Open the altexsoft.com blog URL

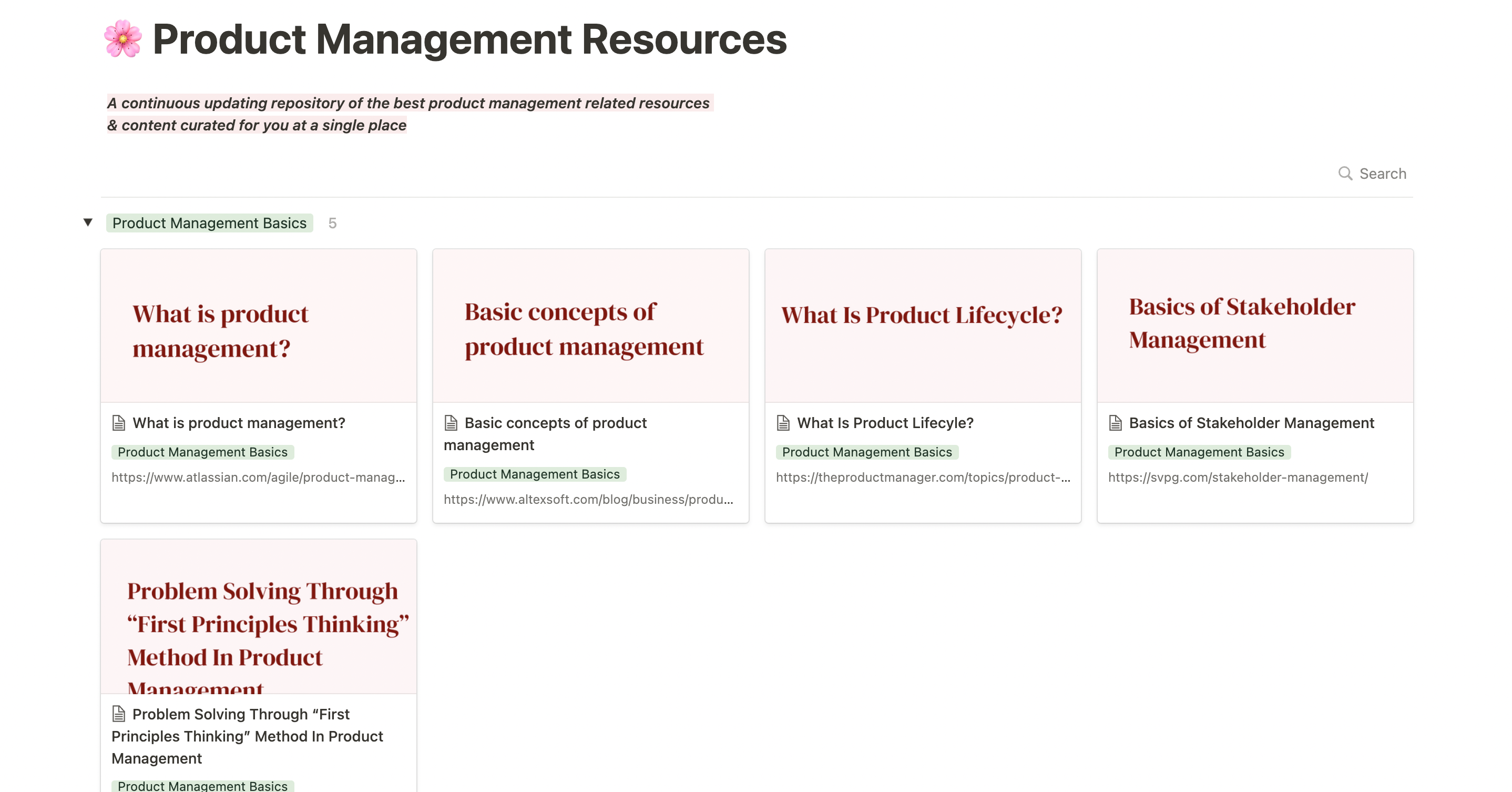[x=589, y=500]
